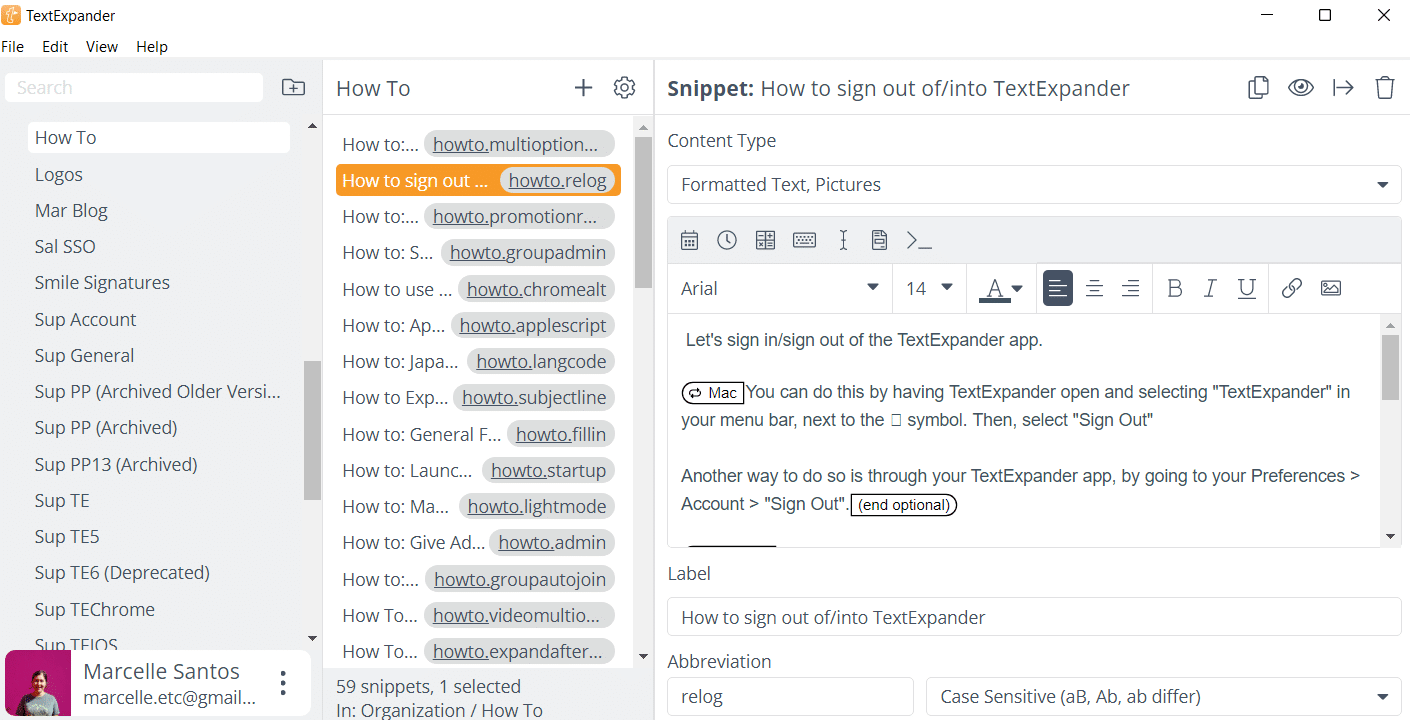This screenshot has width=1410, height=720.
Task: Open account options three-dot menu
Action: (283, 683)
